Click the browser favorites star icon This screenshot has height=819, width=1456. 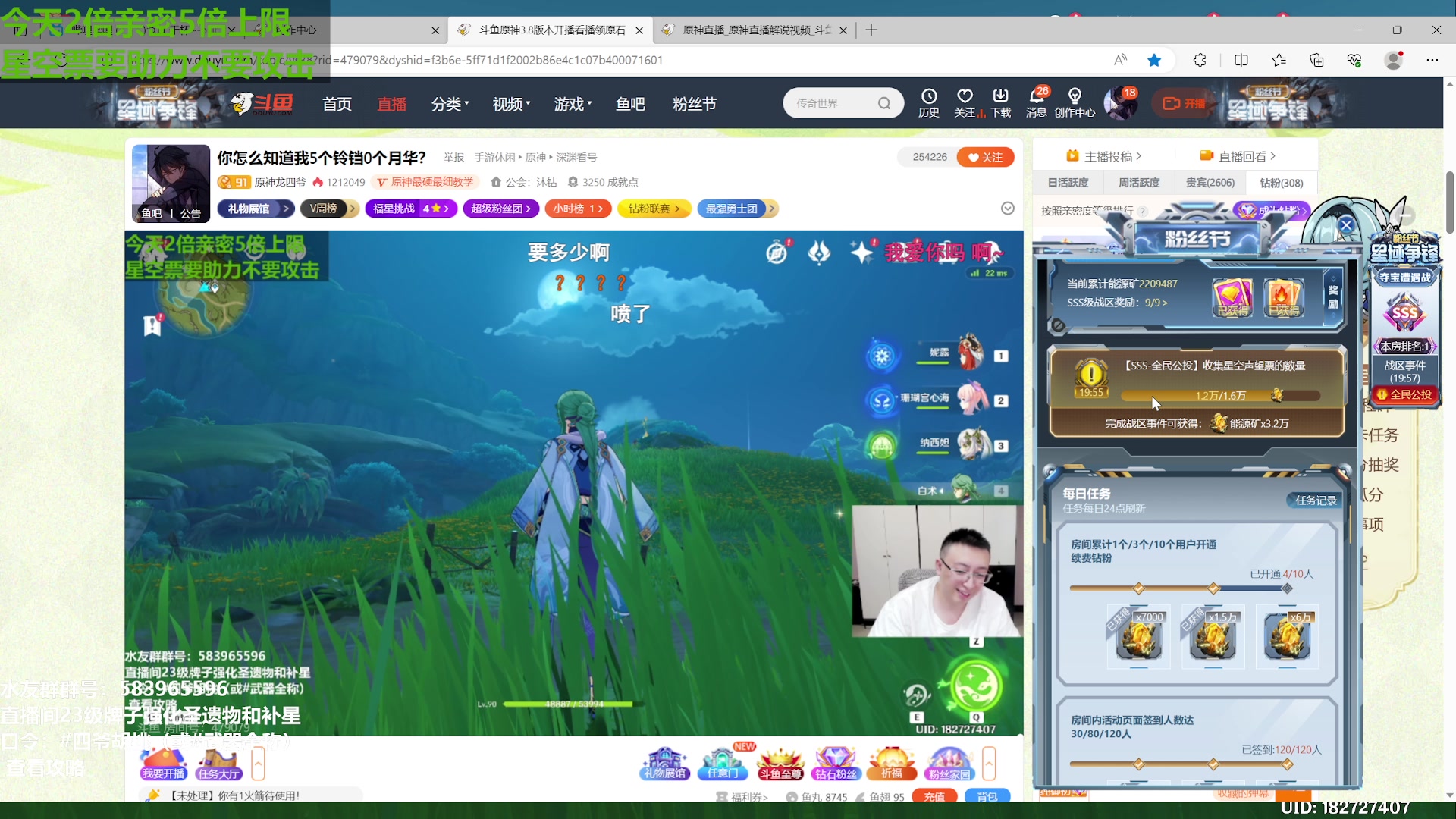click(1154, 60)
